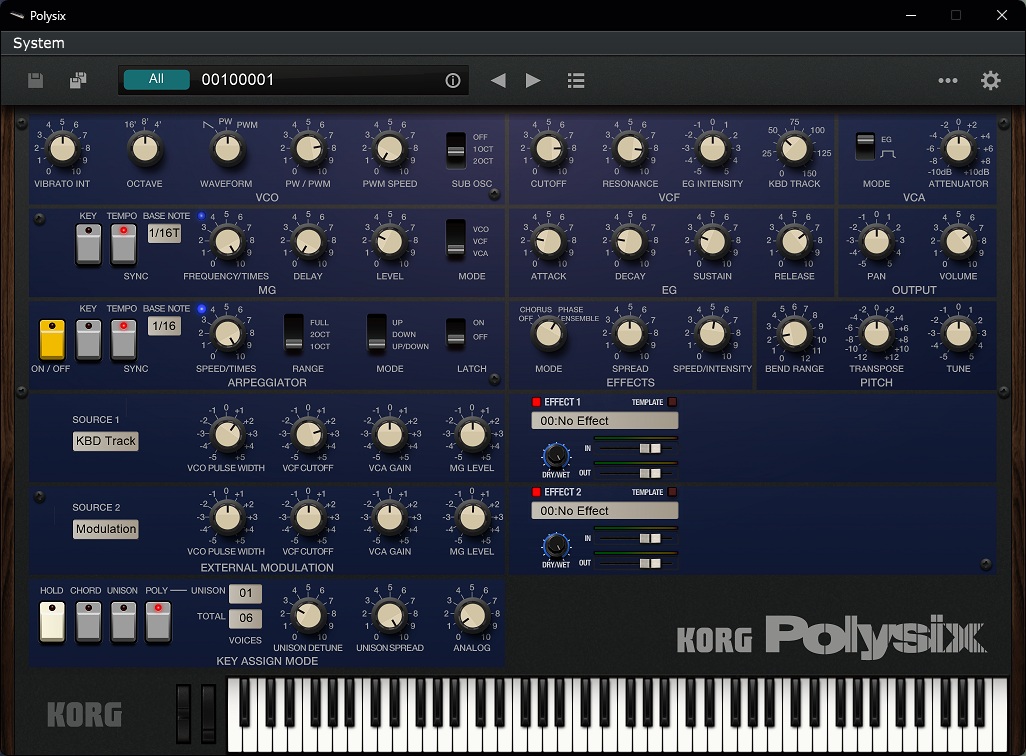Click the KBD TRACK knob
This screenshot has width=1026, height=756.
pos(794,149)
